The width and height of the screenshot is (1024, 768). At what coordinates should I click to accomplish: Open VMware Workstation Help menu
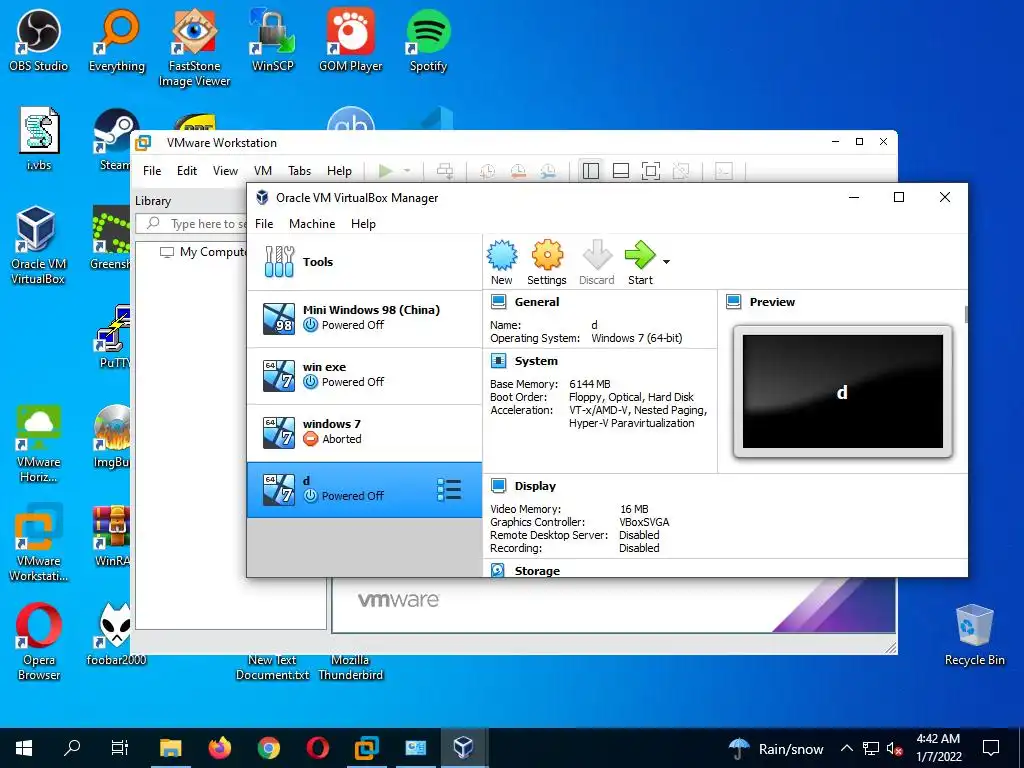[x=339, y=170]
